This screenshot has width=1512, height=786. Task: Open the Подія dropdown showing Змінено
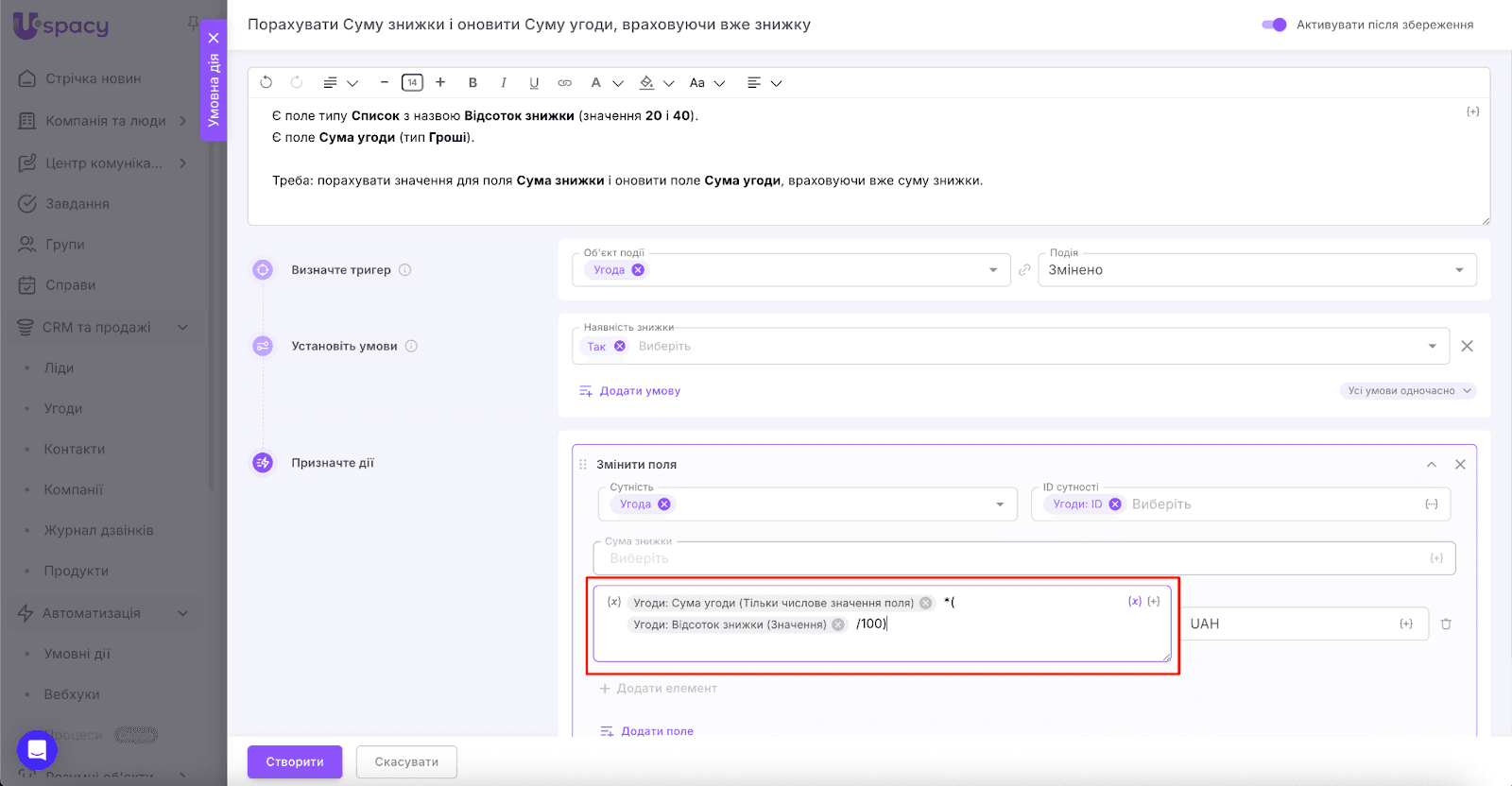[x=1257, y=270]
